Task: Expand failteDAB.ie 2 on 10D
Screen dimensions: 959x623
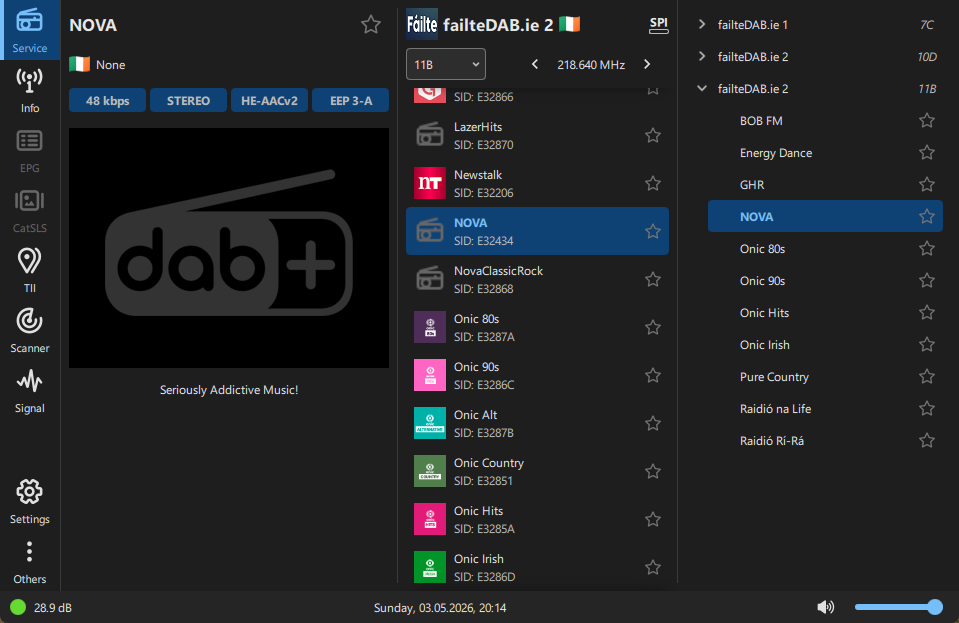Action: tap(702, 56)
